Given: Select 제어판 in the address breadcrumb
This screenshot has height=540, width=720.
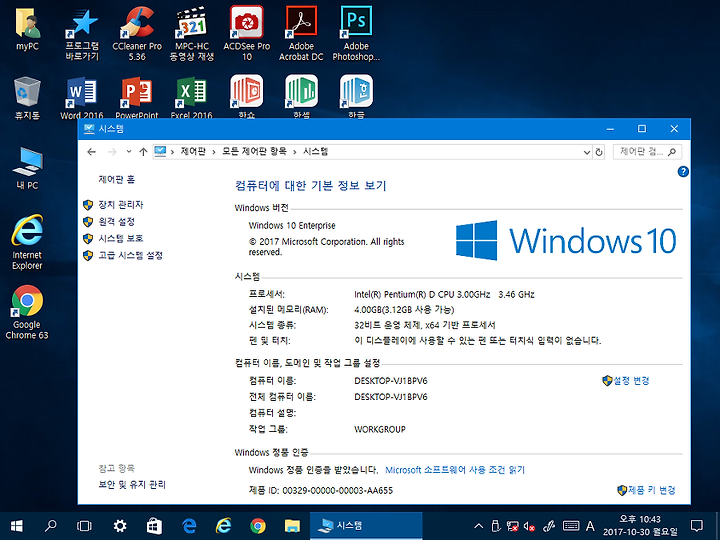Looking at the screenshot, I should [193, 152].
